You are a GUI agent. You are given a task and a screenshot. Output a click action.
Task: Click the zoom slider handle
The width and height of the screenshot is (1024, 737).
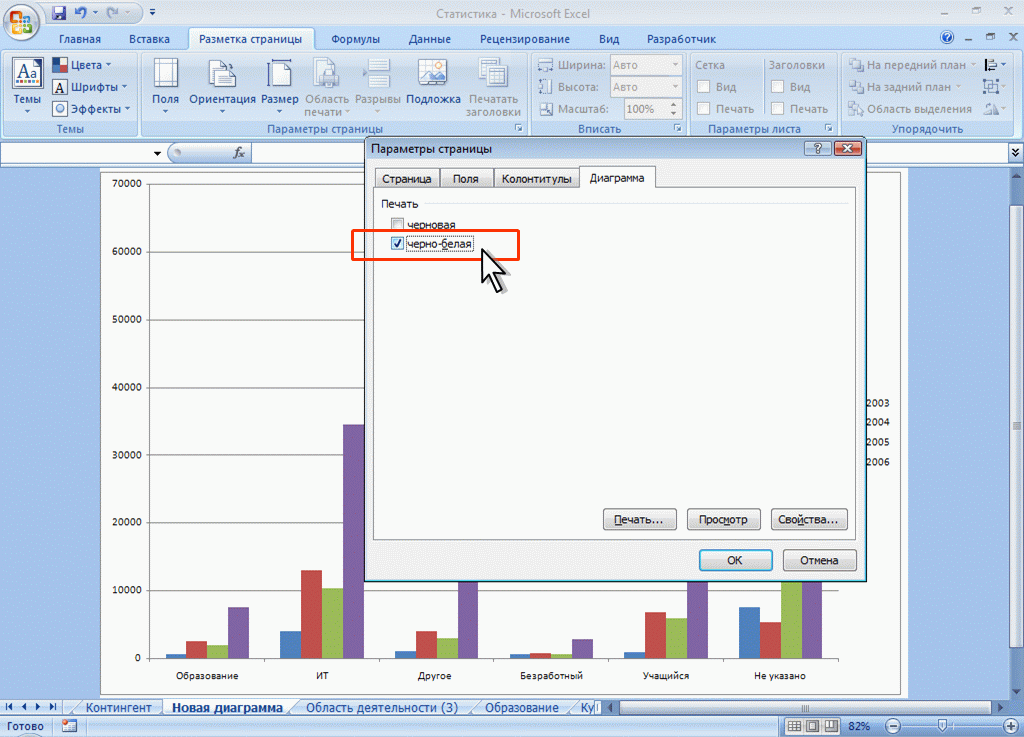pos(942,726)
